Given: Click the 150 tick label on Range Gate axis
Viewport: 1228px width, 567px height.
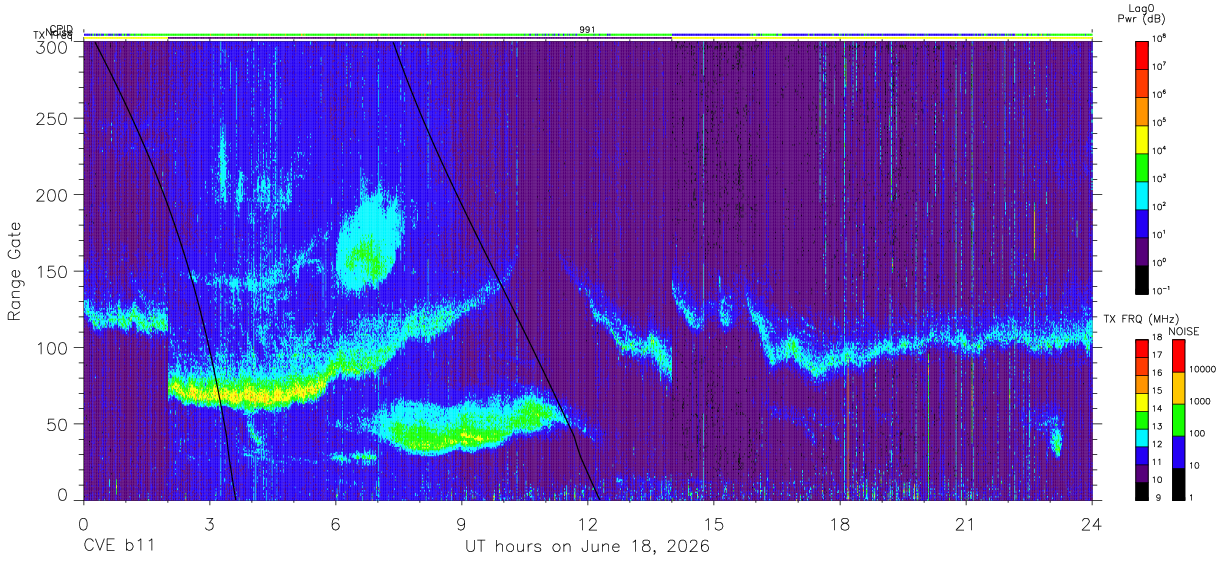Looking at the screenshot, I should pos(52,272).
